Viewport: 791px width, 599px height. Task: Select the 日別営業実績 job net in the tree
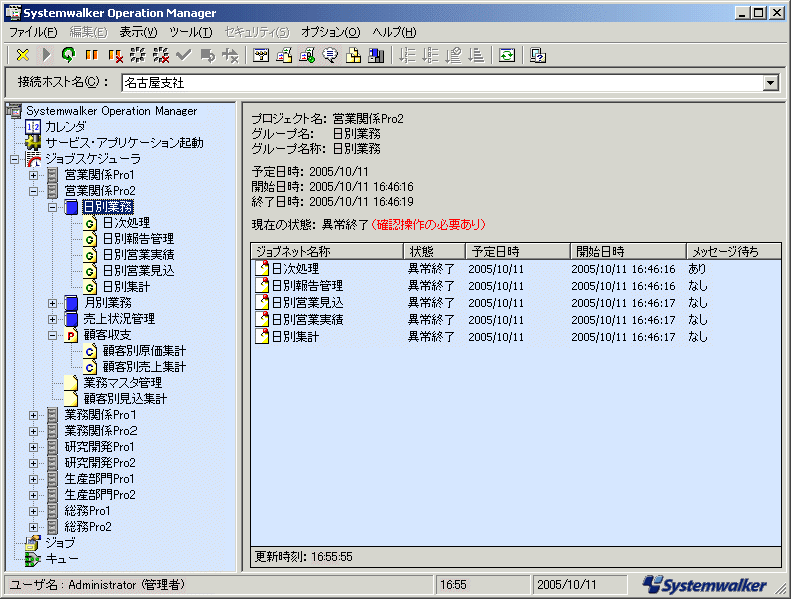click(x=139, y=255)
